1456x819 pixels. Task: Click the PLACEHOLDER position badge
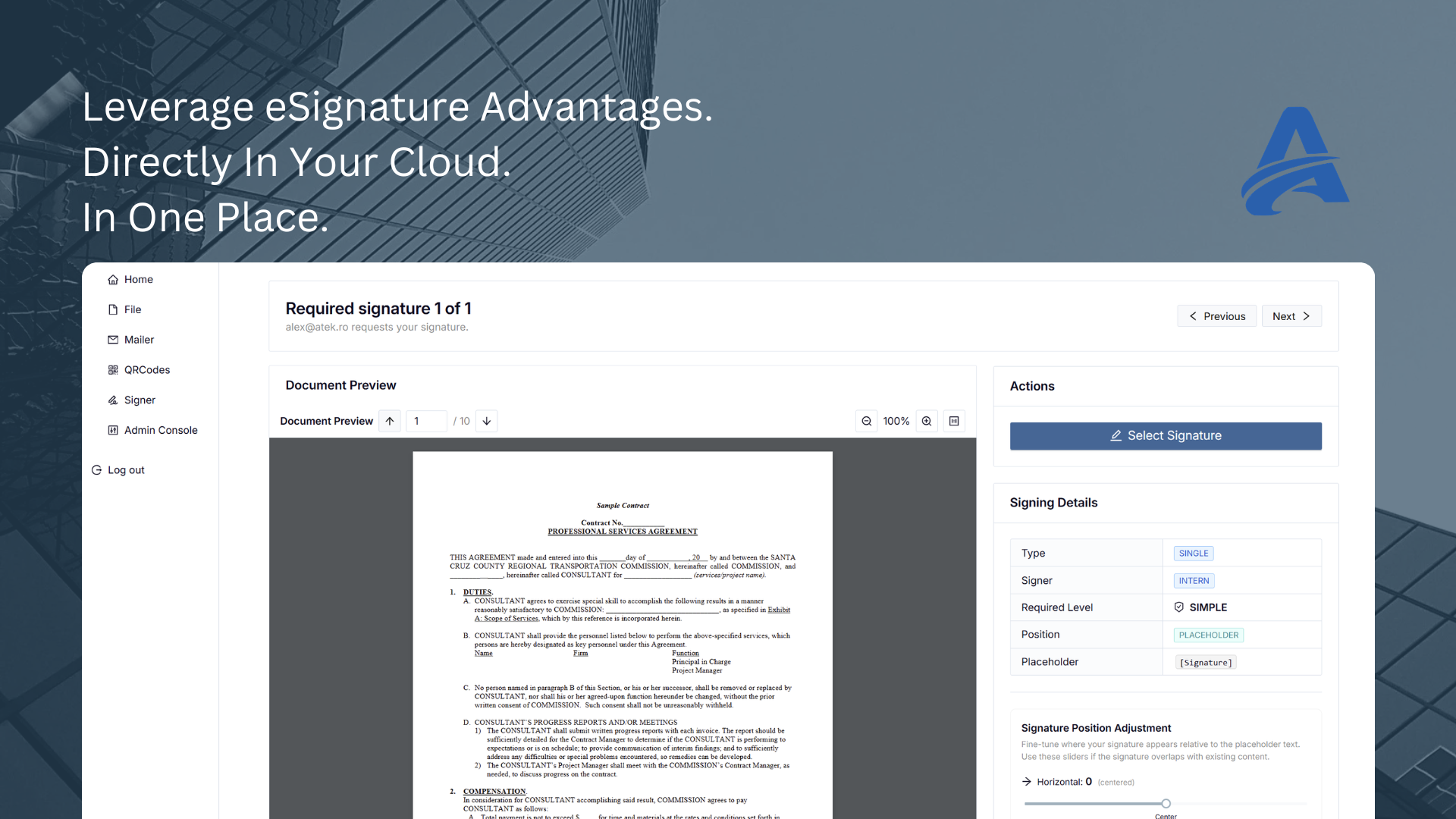point(1208,635)
